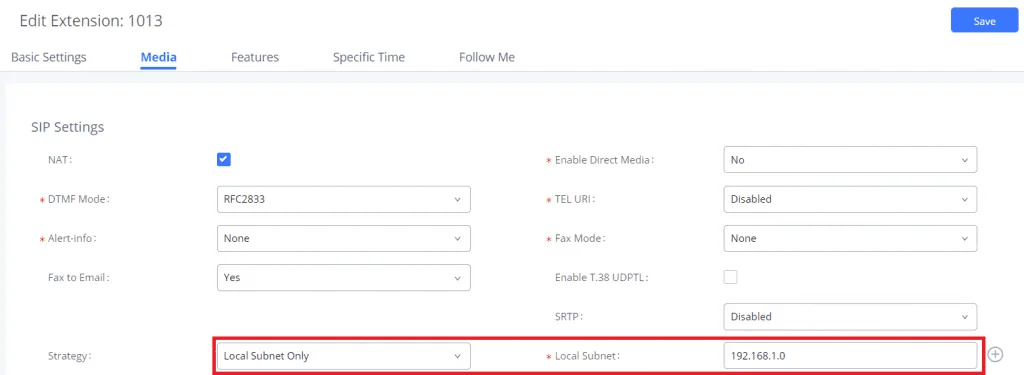Click the chevron arrow in SRTP box
1024x375 pixels.
965,316
